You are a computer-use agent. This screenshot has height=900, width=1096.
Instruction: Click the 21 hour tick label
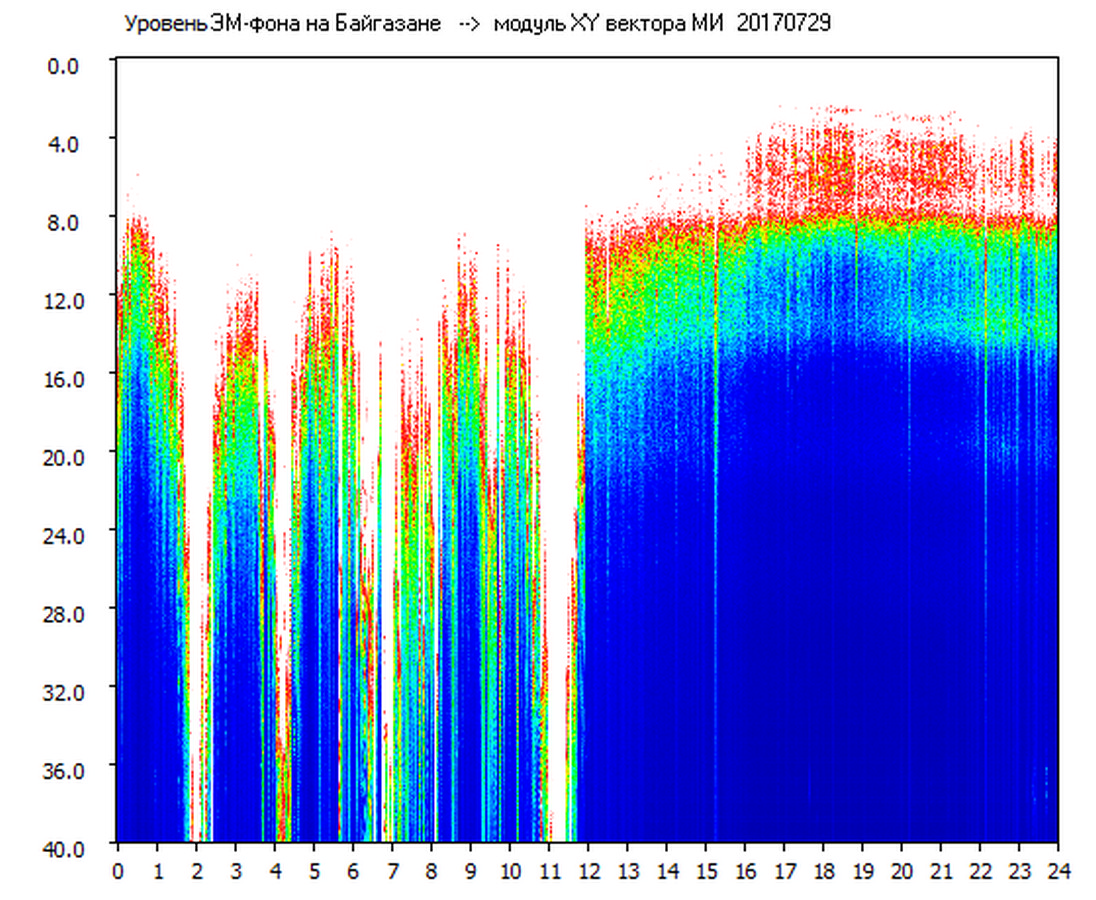point(941,870)
